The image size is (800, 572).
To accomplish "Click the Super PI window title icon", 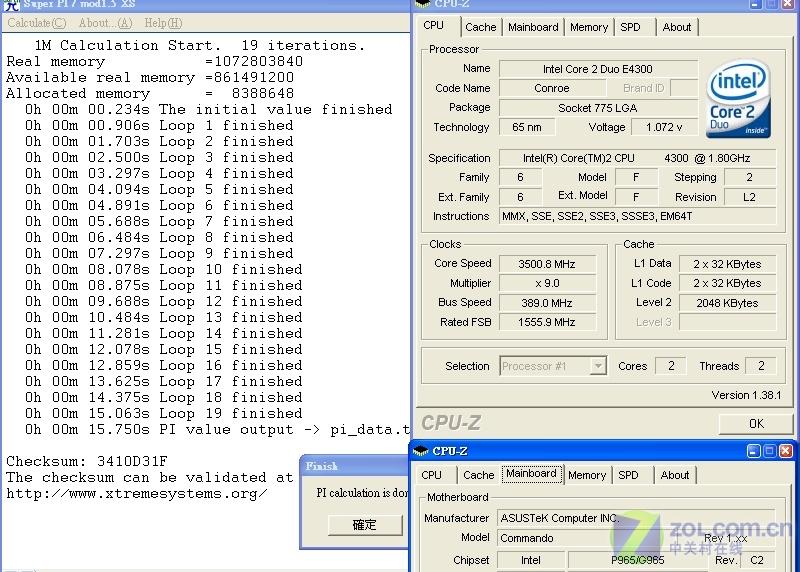I will coord(11,5).
